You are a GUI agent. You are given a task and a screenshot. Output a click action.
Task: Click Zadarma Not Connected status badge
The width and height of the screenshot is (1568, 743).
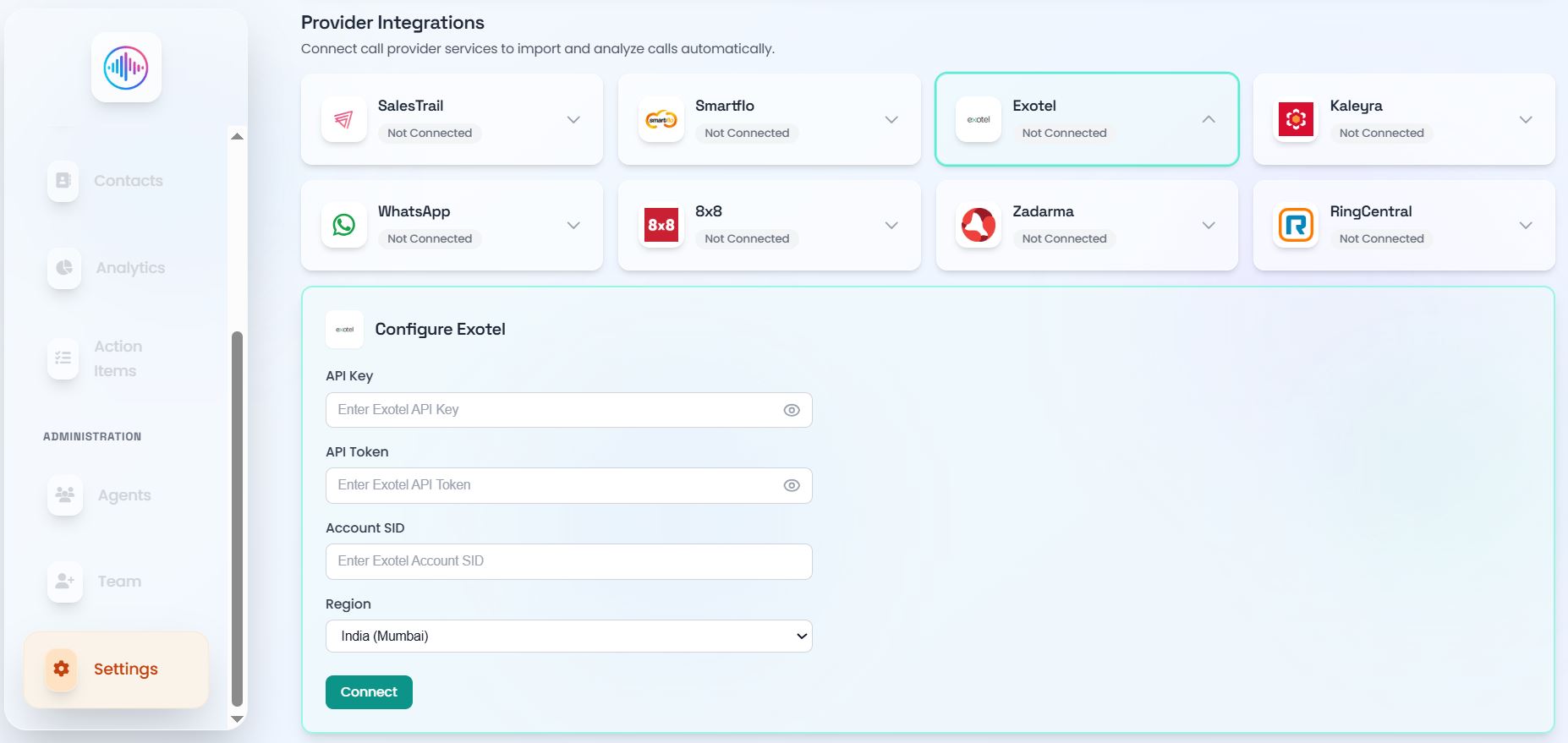[1064, 238]
